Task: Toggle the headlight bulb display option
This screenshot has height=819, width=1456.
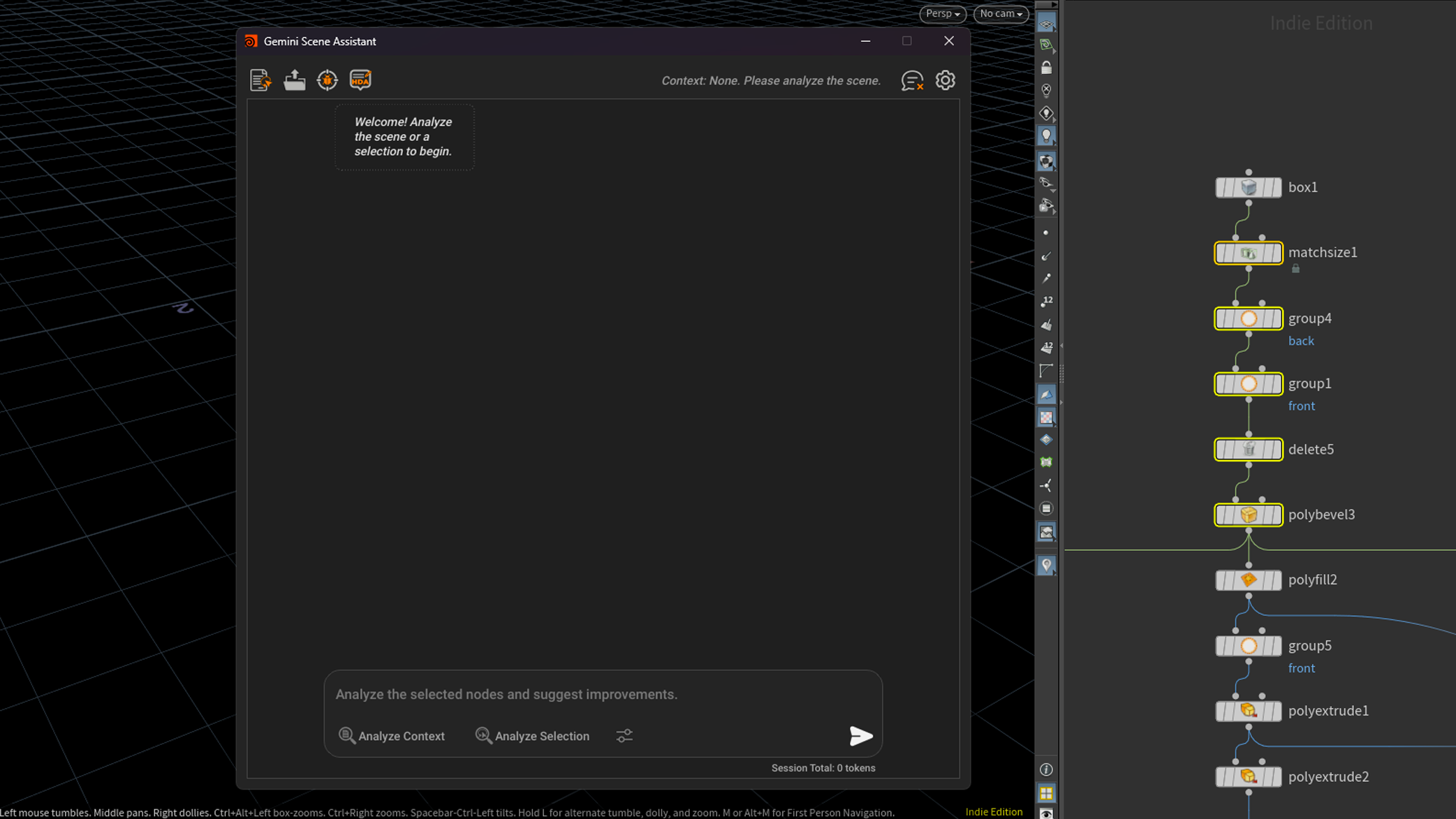Action: [1046, 136]
